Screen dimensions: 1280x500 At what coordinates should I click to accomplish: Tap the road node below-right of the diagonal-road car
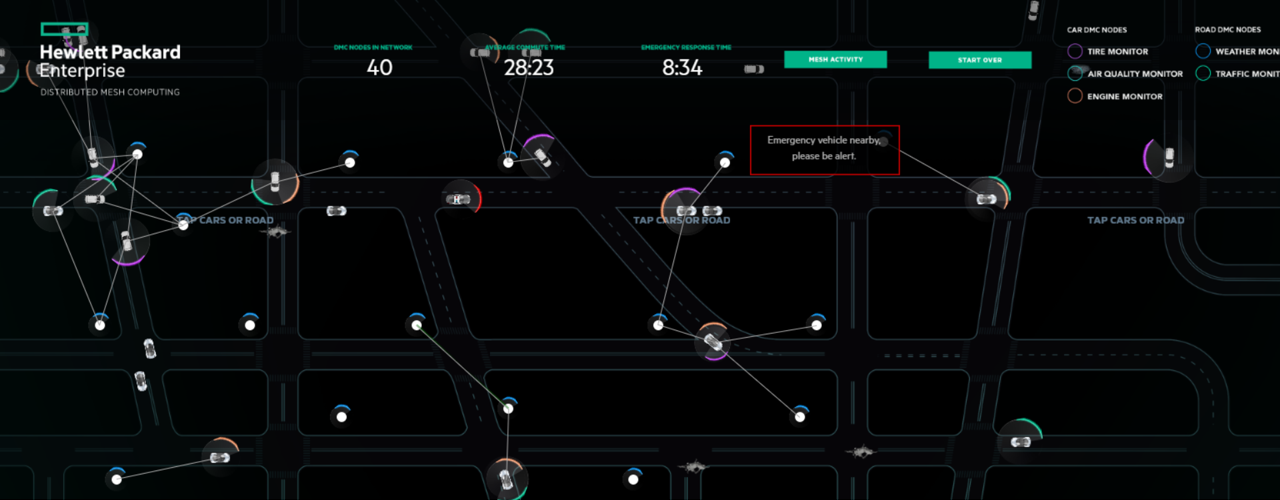799,416
